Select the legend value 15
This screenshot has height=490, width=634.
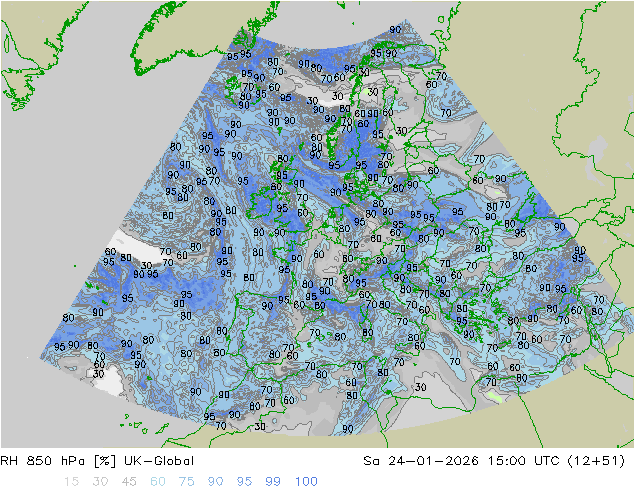(71, 482)
